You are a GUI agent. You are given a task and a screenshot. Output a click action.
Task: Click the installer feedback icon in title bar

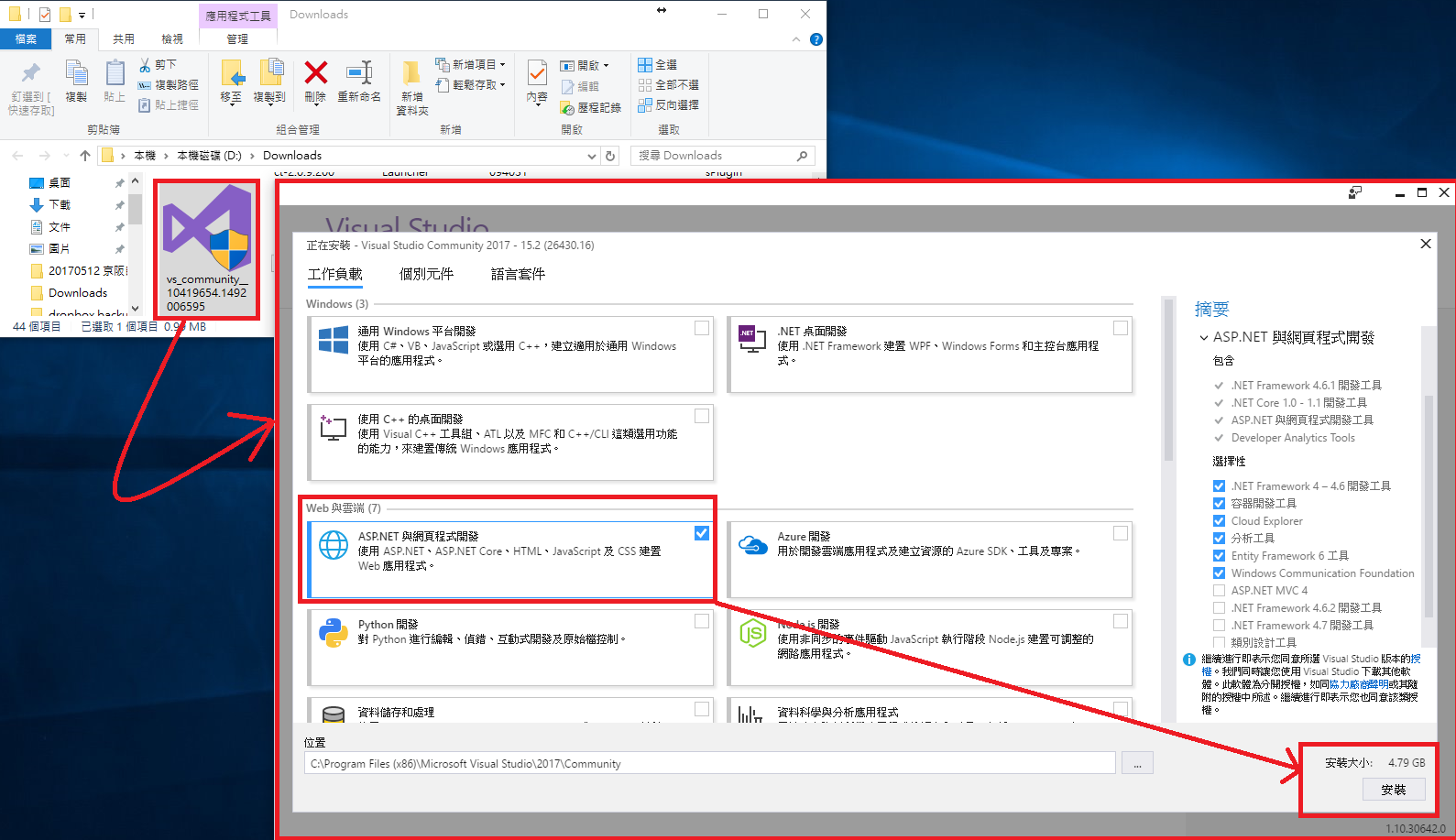(x=1355, y=192)
